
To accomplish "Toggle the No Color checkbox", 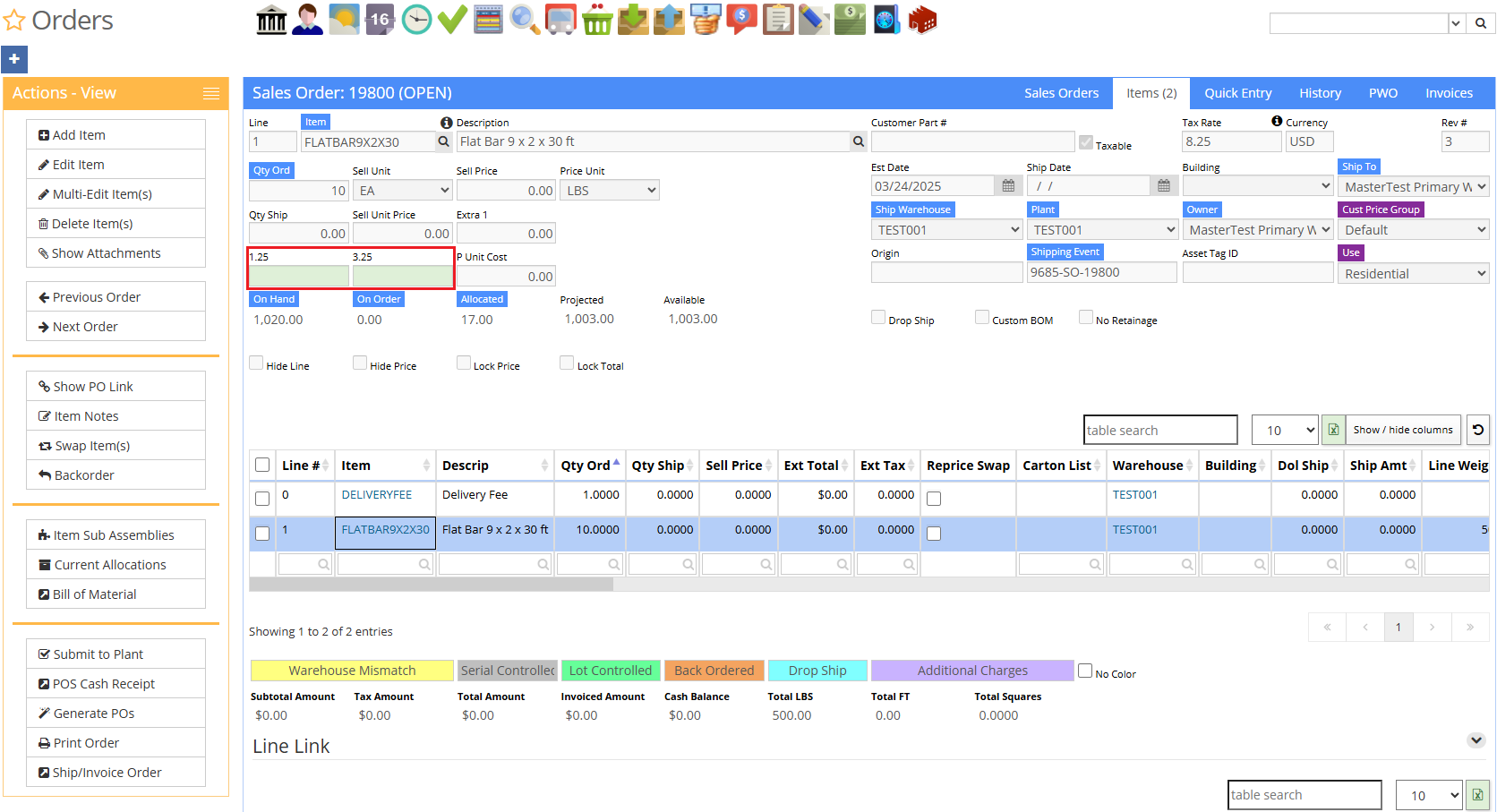I will coord(1085,671).
